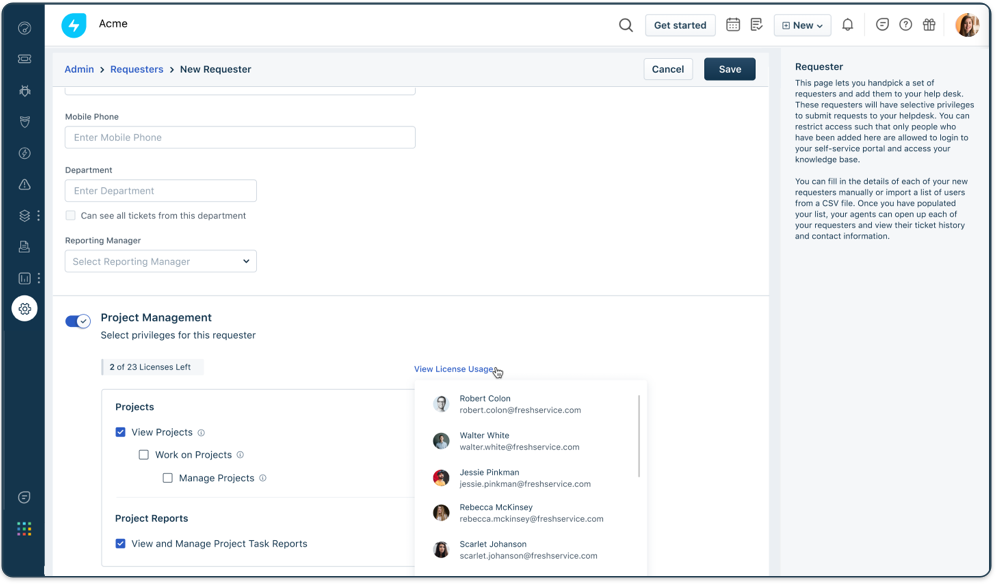Uncheck the View Projects checkbox
999x586 pixels.
pyautogui.click(x=121, y=432)
